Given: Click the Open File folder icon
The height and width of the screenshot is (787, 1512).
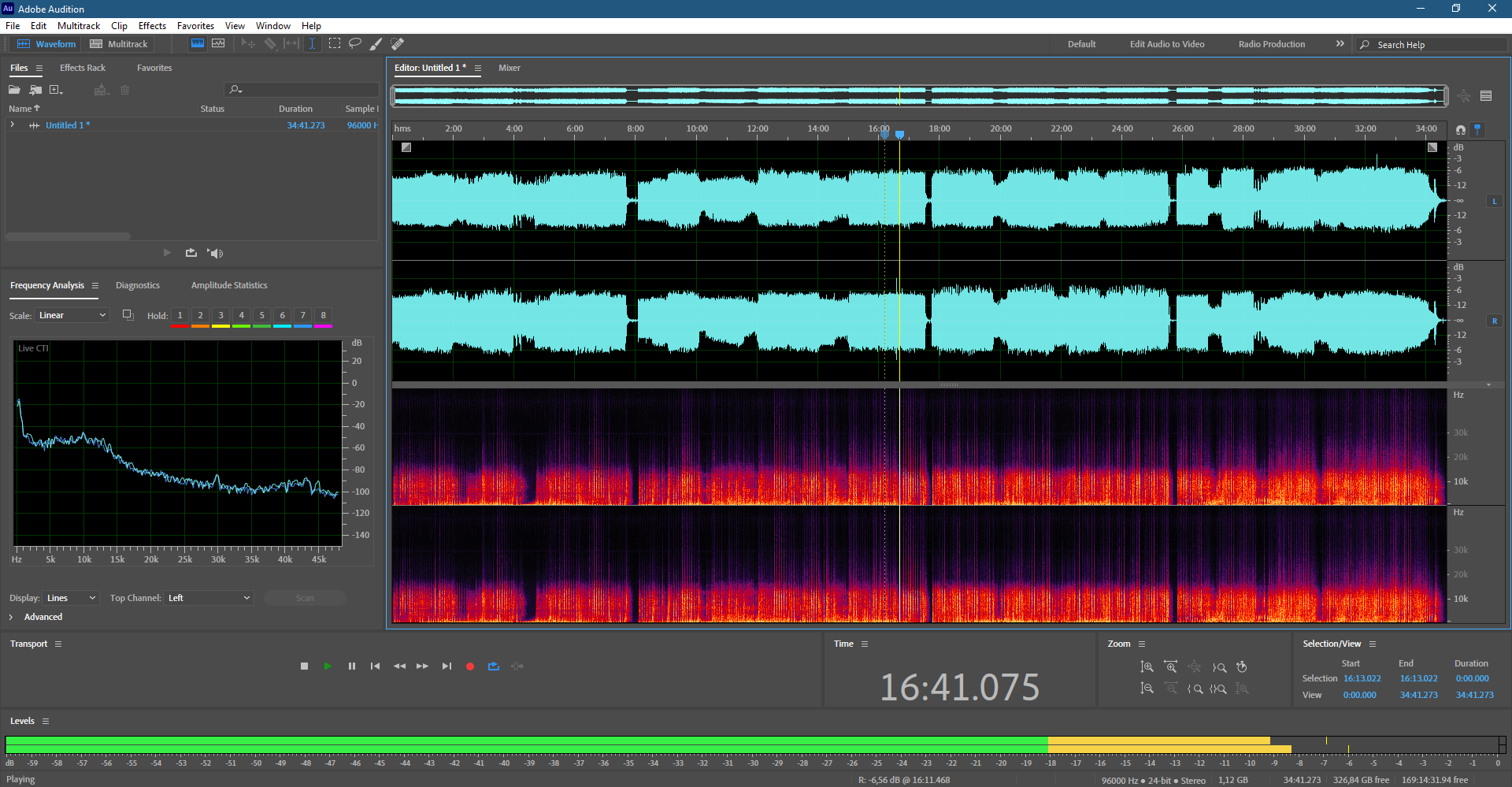Looking at the screenshot, I should click(x=14, y=90).
